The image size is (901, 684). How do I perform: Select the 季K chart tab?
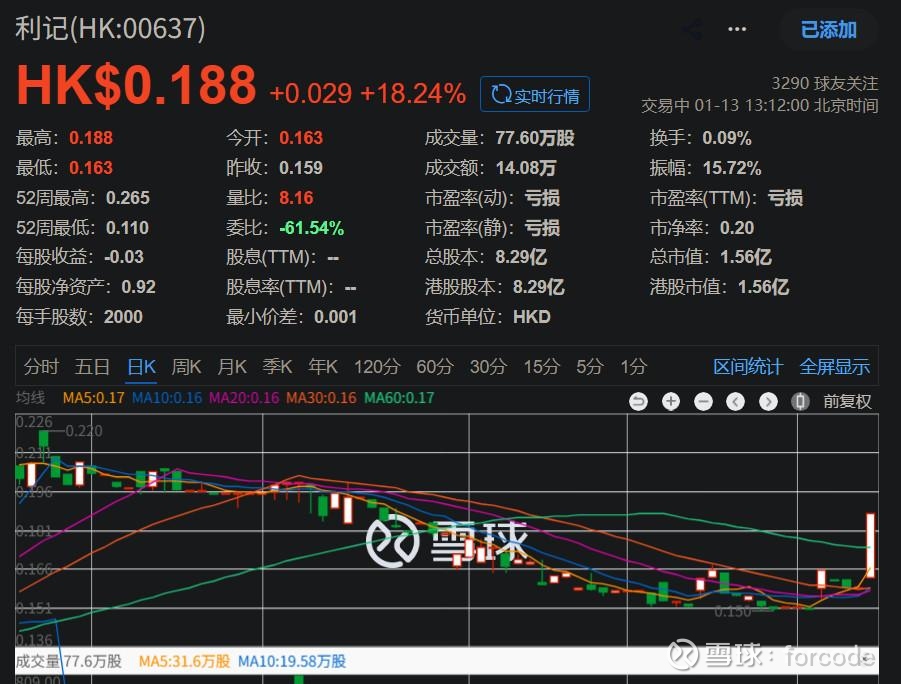coord(278,367)
